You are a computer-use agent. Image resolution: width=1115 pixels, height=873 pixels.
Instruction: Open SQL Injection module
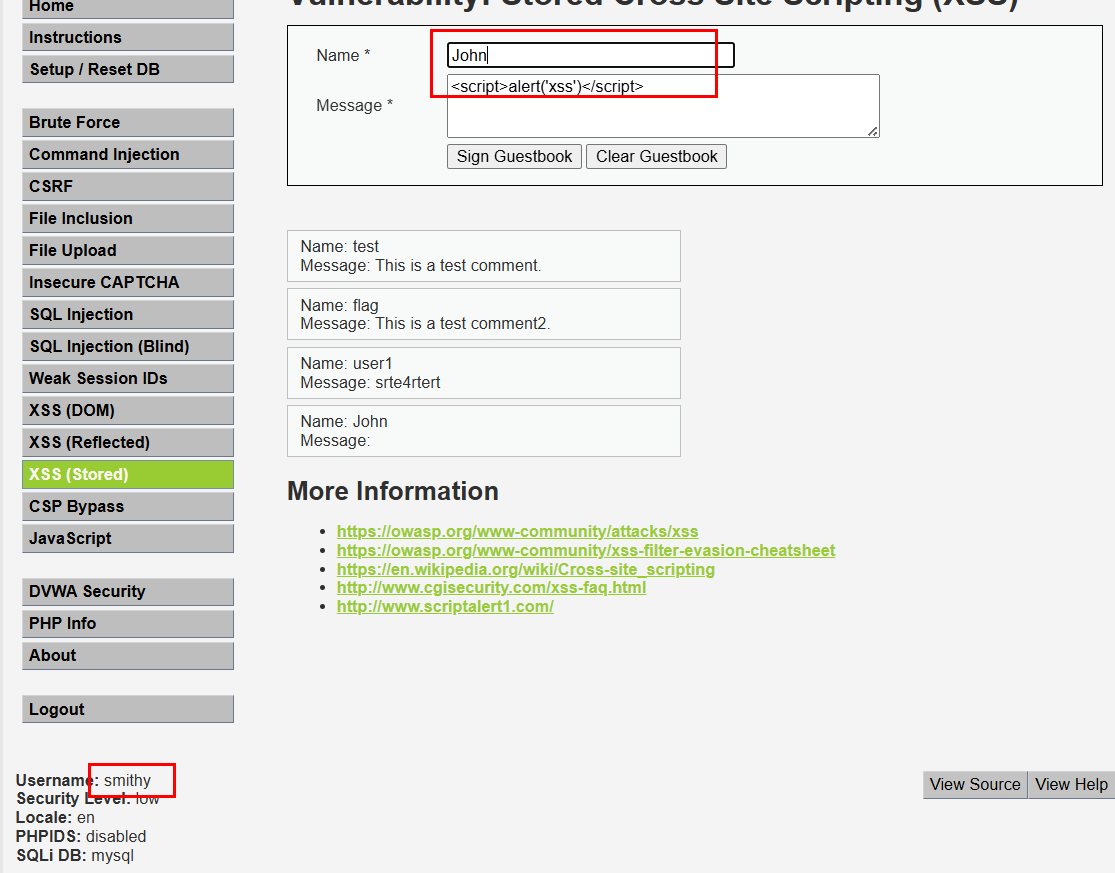tap(128, 314)
